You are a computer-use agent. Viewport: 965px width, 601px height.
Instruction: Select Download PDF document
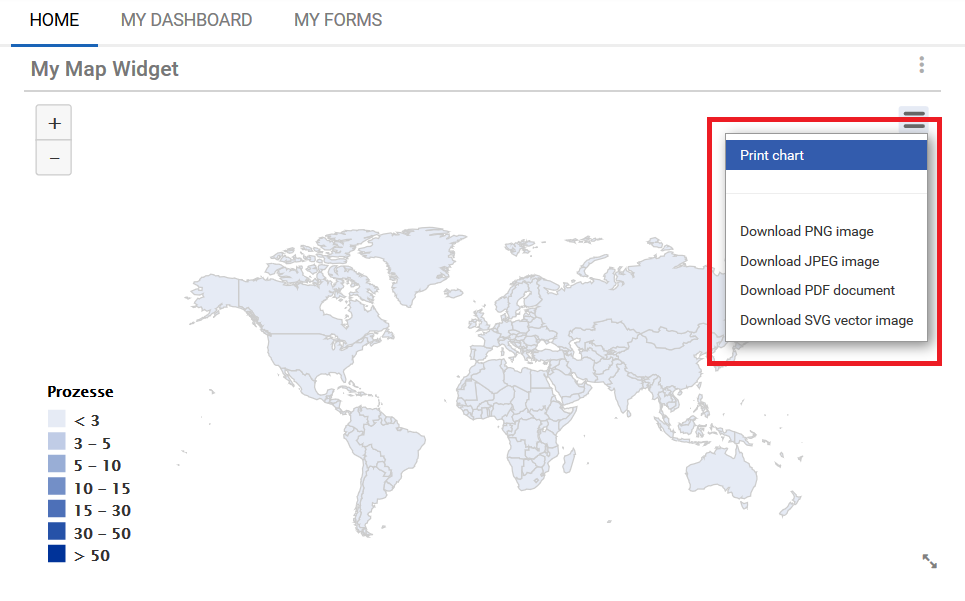point(817,290)
